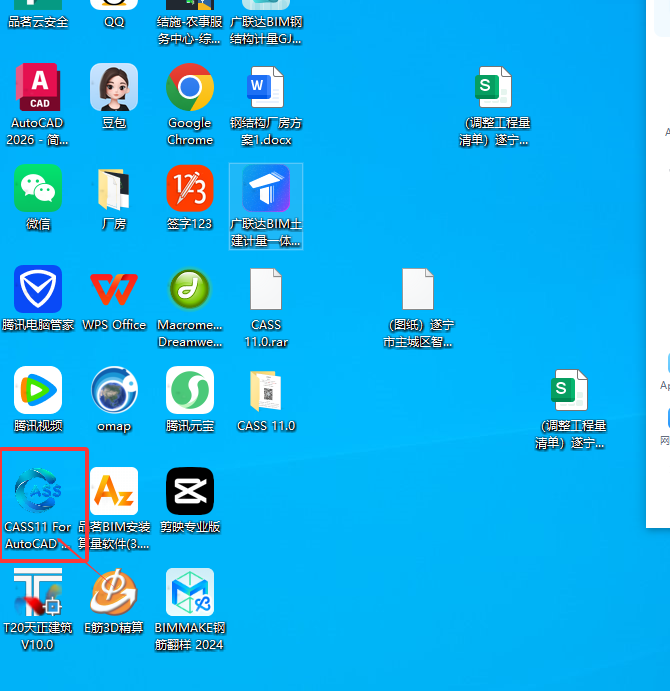The image size is (670, 691).
Task: Open the 钢结构厂房方案1.docx Word file
Action: pos(266,87)
